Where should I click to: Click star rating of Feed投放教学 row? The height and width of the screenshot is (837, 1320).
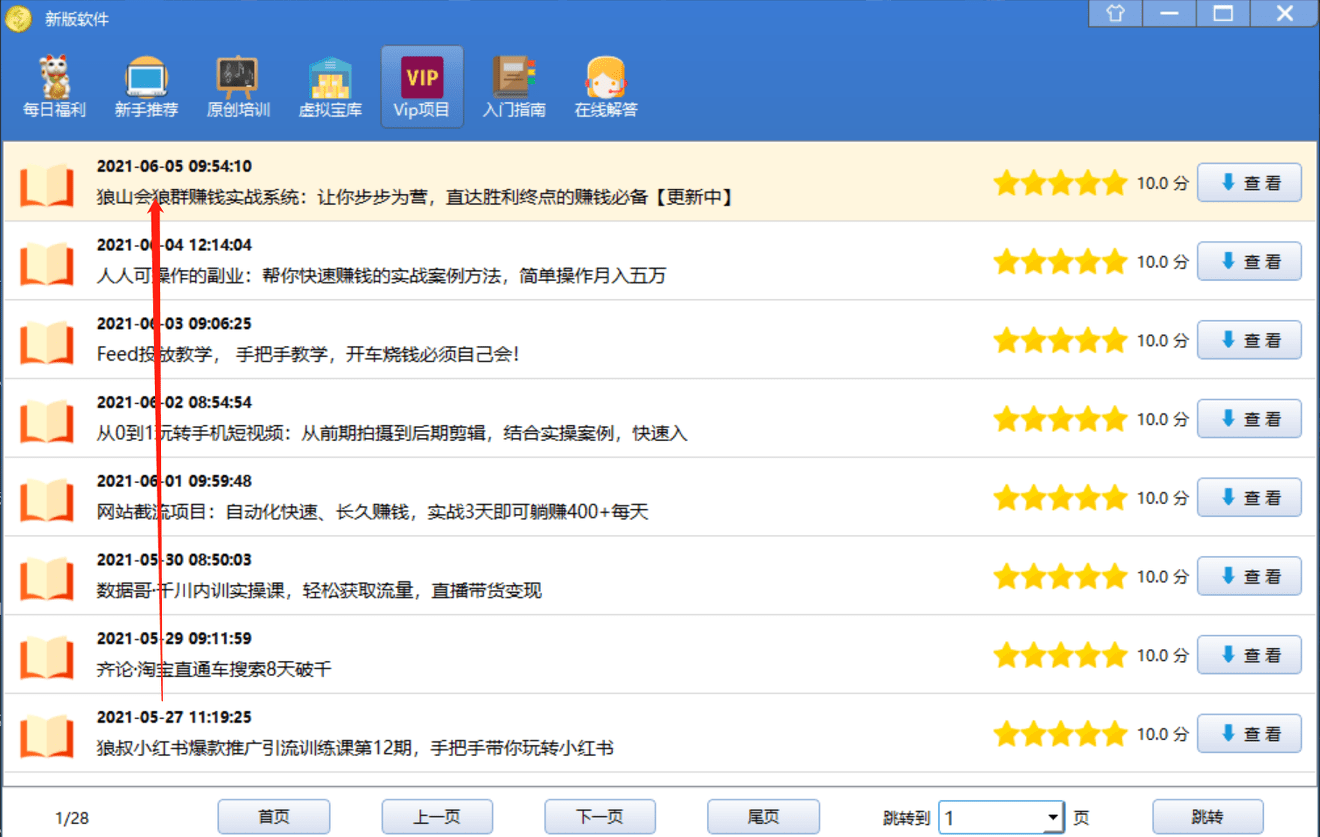pos(1060,340)
